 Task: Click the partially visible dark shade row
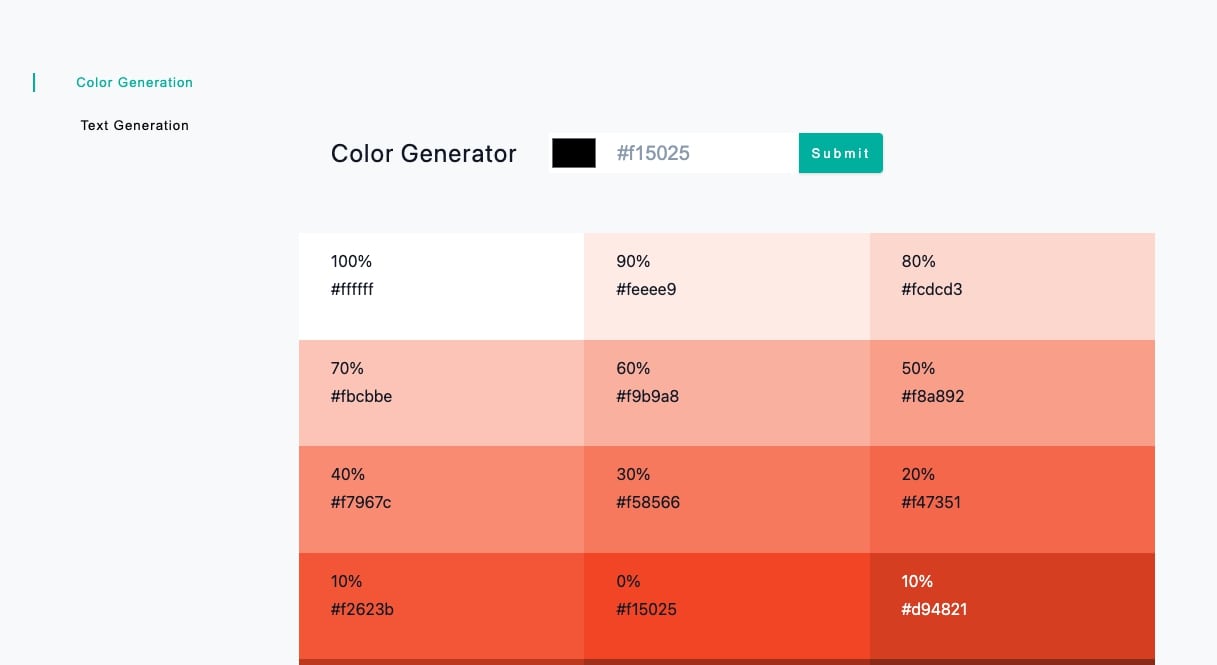pyautogui.click(x=727, y=662)
